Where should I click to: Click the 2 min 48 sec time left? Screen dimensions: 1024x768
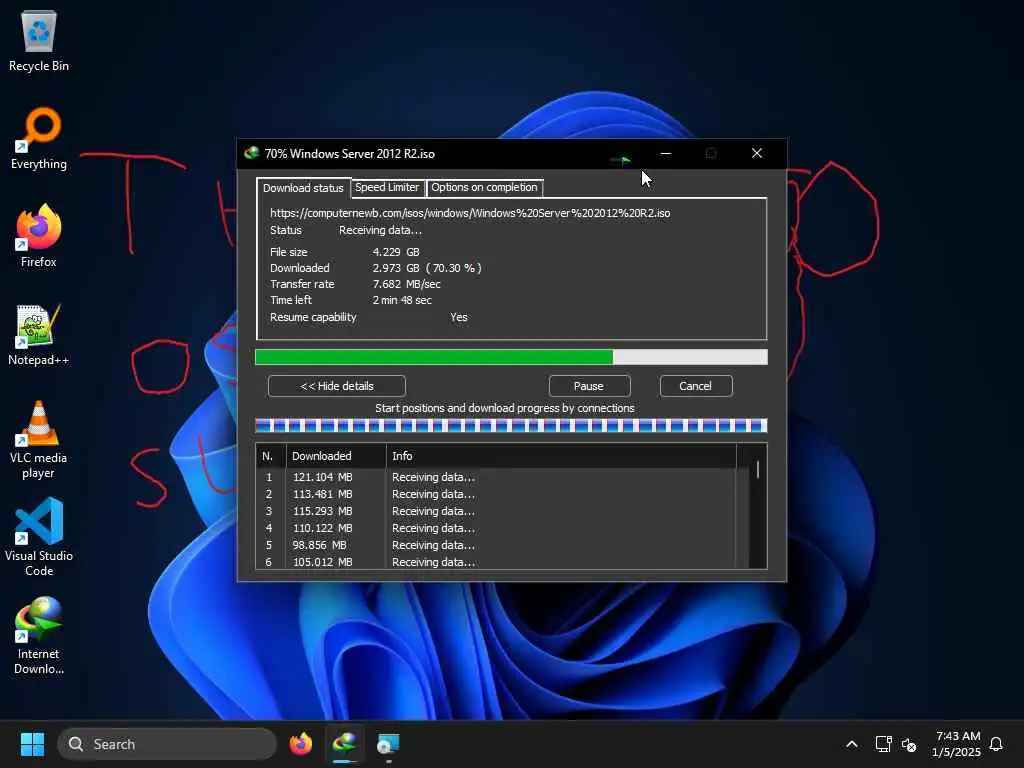click(x=402, y=300)
